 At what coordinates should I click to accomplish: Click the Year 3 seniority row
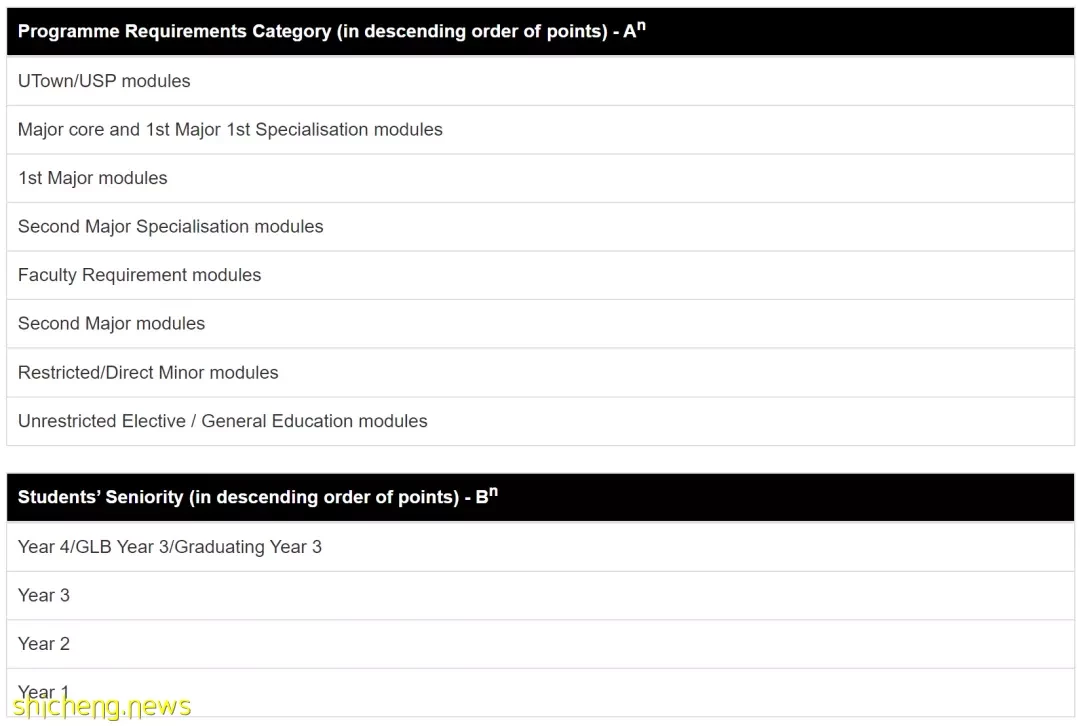pyautogui.click(x=540, y=596)
